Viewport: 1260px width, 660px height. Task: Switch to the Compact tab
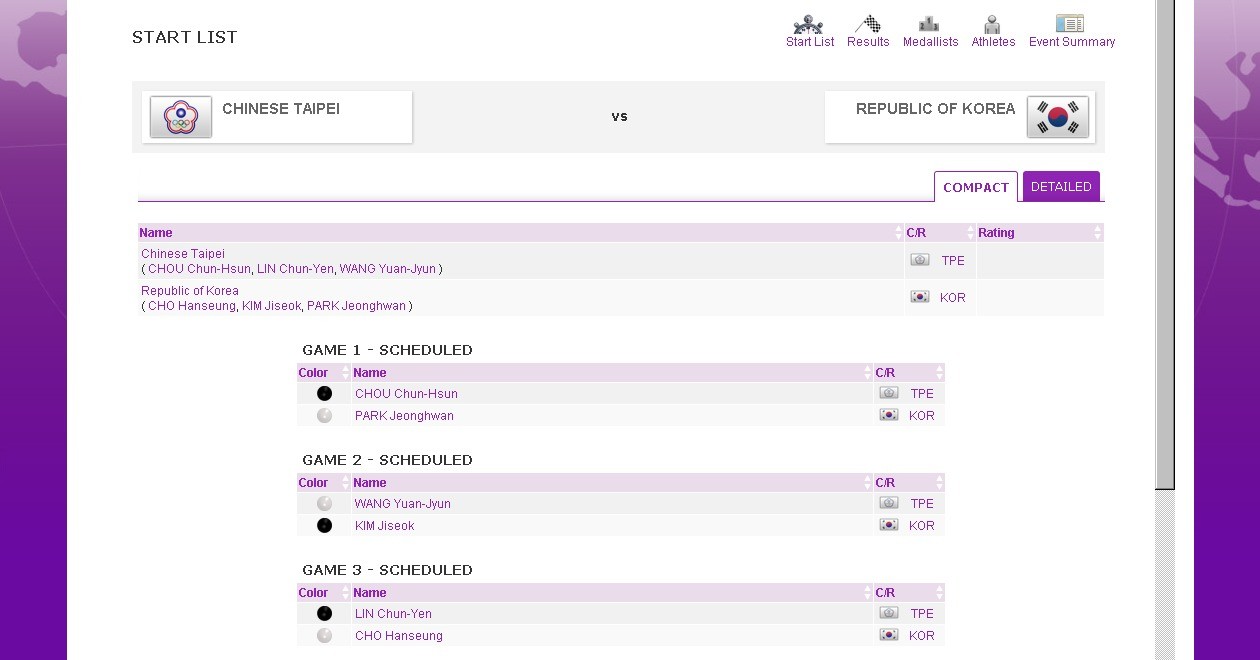pyautogui.click(x=975, y=187)
